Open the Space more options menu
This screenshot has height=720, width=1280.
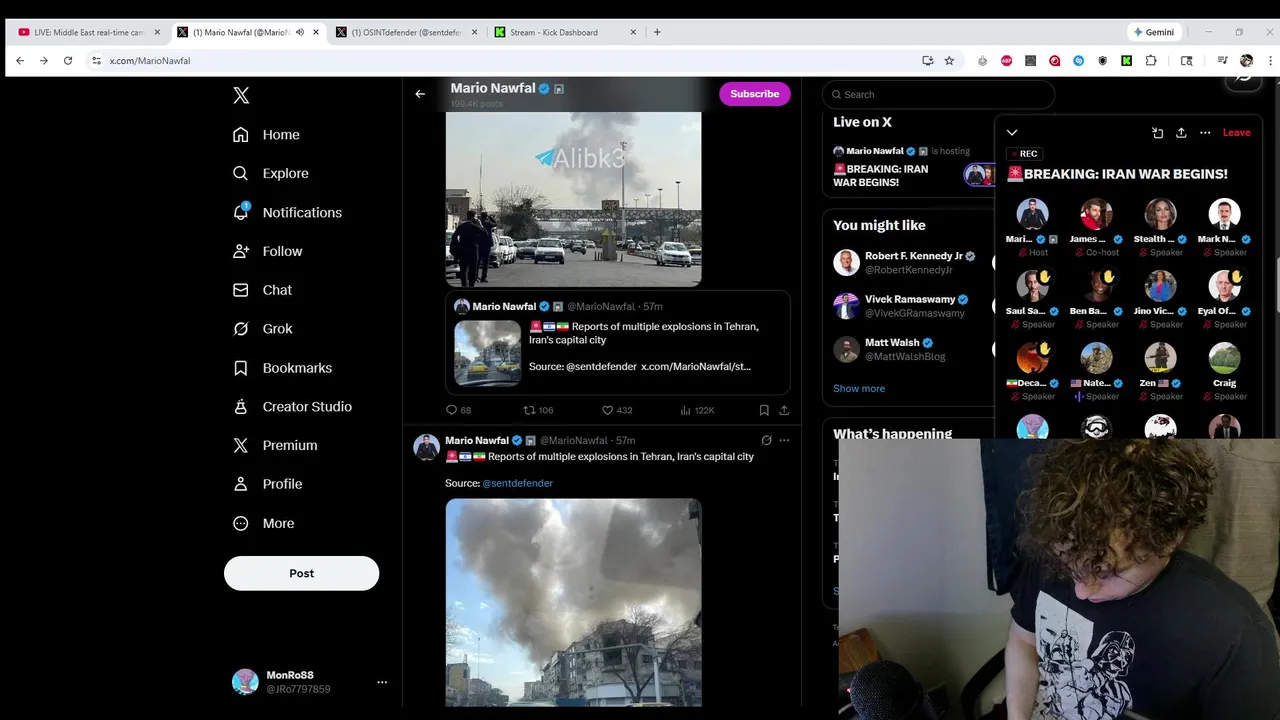1205,132
